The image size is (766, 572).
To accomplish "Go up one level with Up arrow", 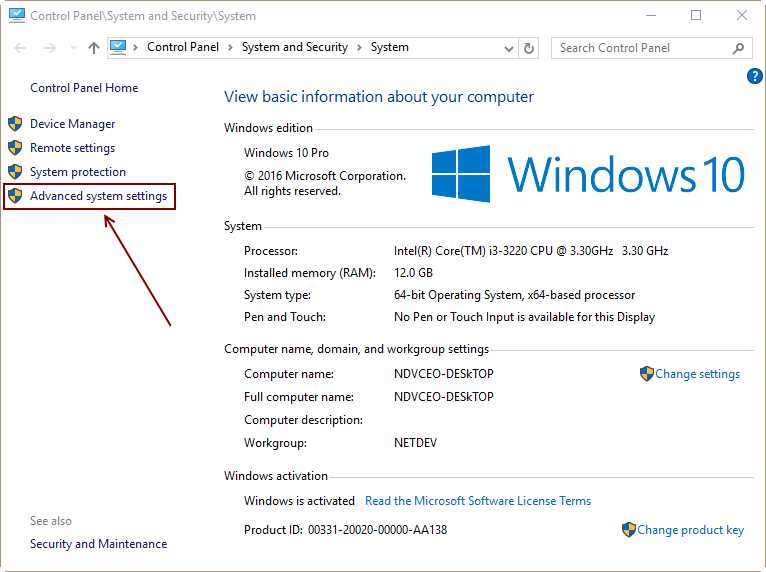I will (94, 48).
